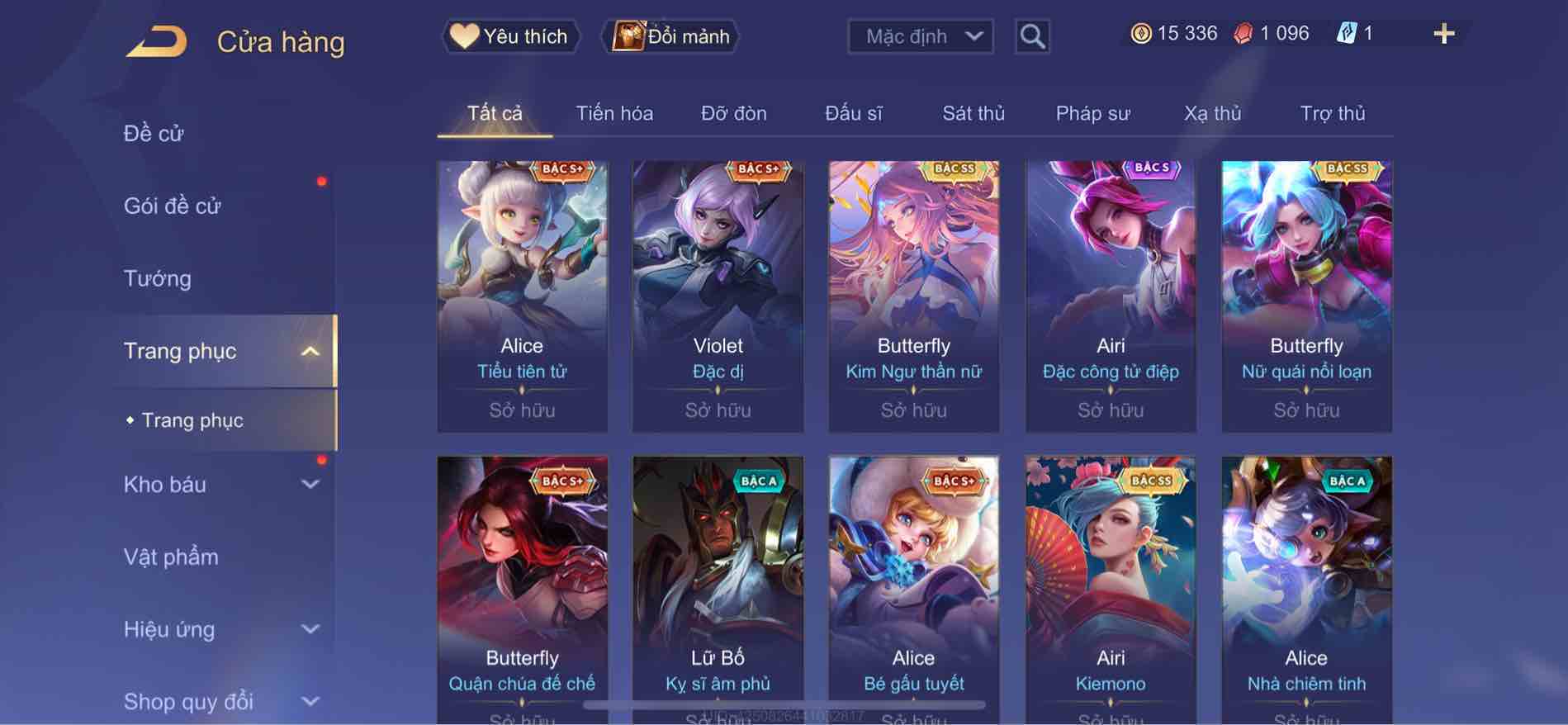Expand the Hiệu ứng sidebar section
This screenshot has height=725, width=1568.
310,629
